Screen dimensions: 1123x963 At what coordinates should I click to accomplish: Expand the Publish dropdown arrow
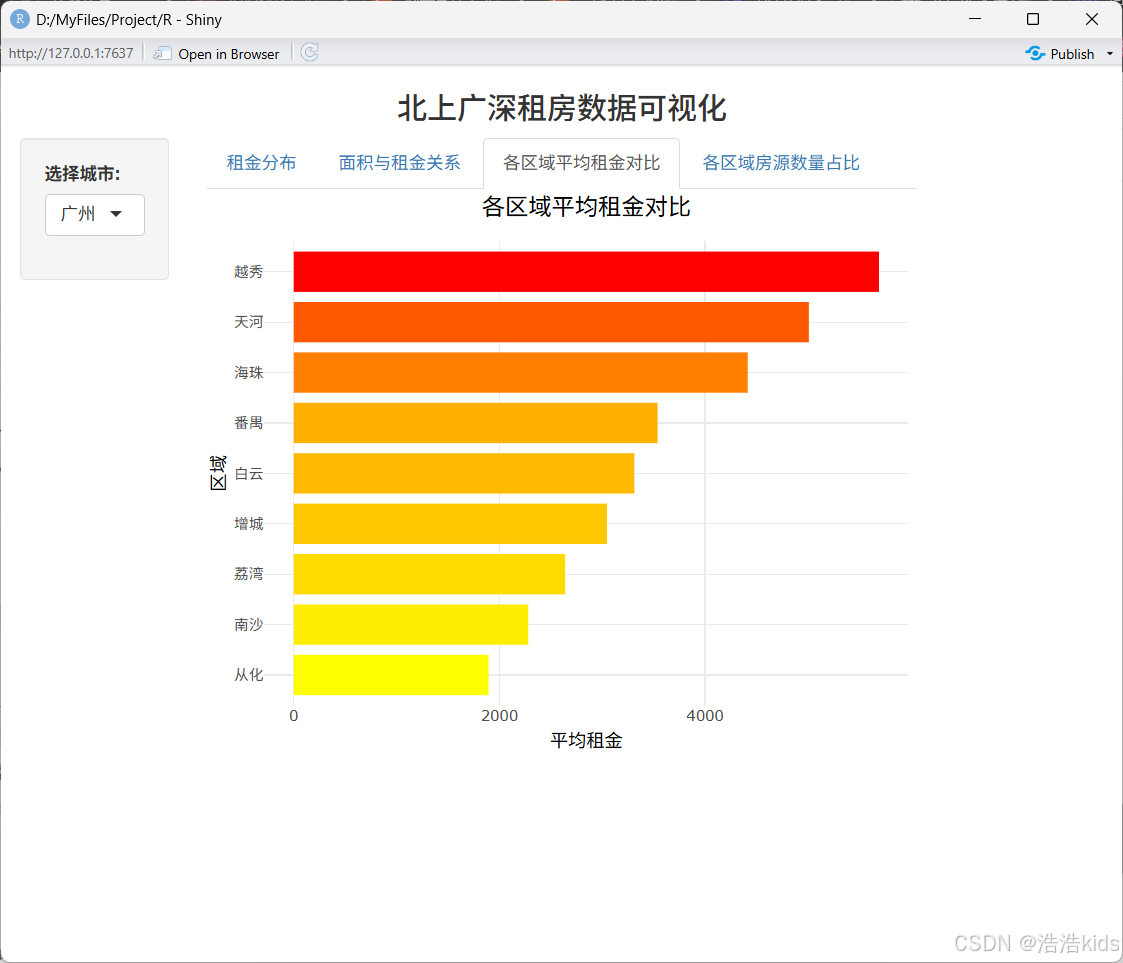click(x=1109, y=54)
